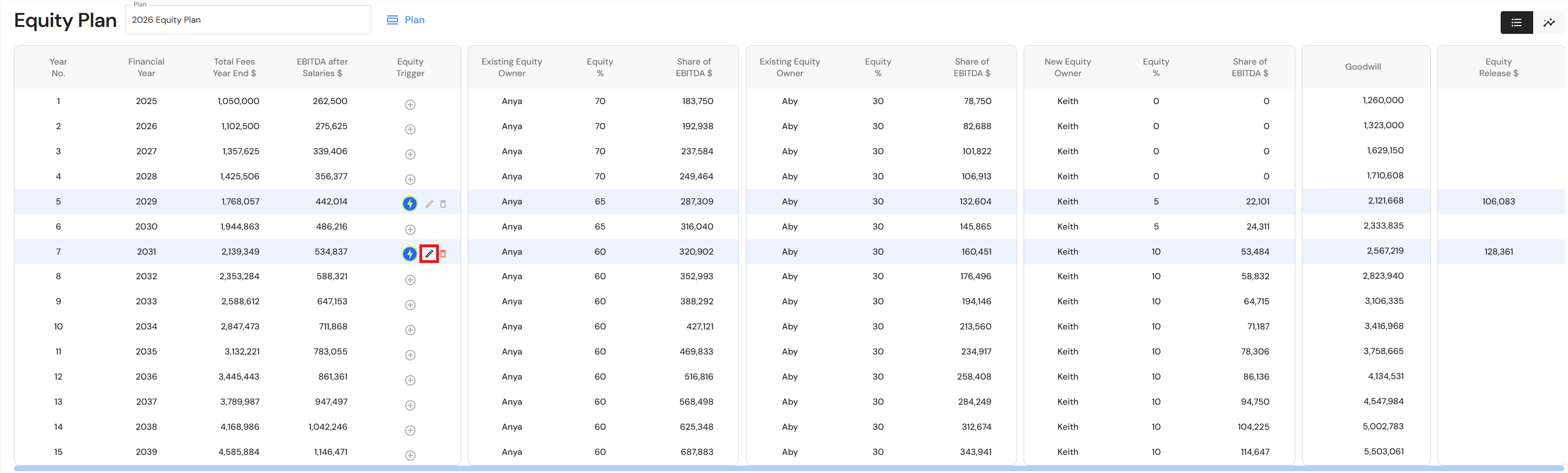Screen dimensions: 1568x473
Task: Add equity trigger for year 2027
Action: pyautogui.click(x=410, y=155)
